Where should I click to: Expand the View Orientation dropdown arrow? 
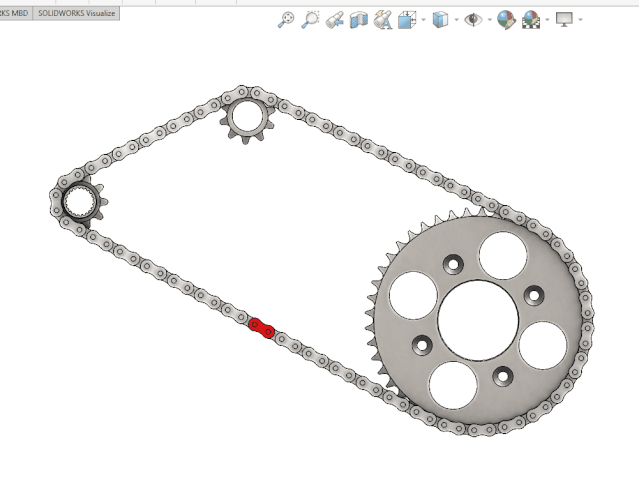point(423,20)
